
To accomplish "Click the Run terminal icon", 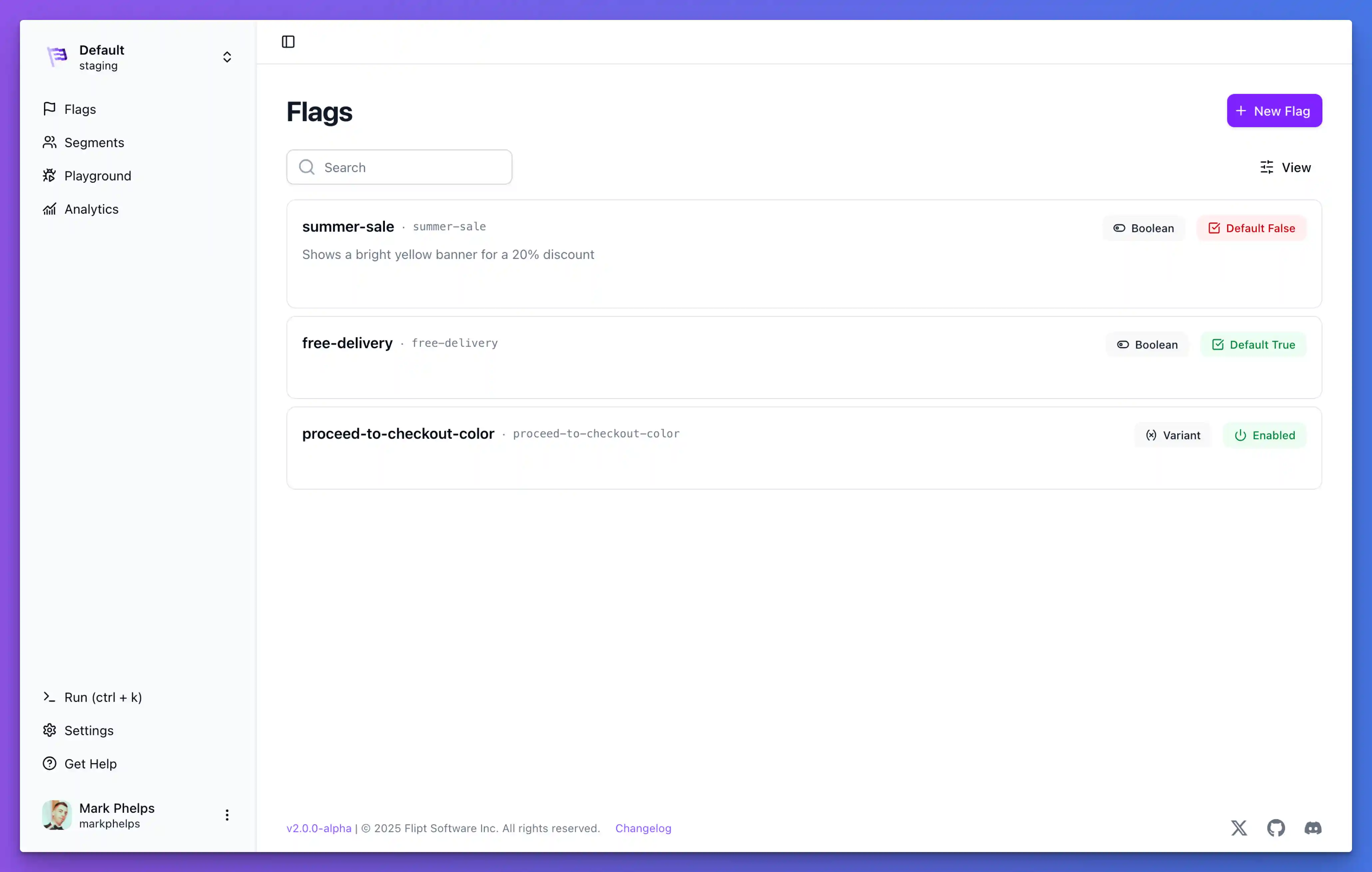I will click(x=49, y=697).
